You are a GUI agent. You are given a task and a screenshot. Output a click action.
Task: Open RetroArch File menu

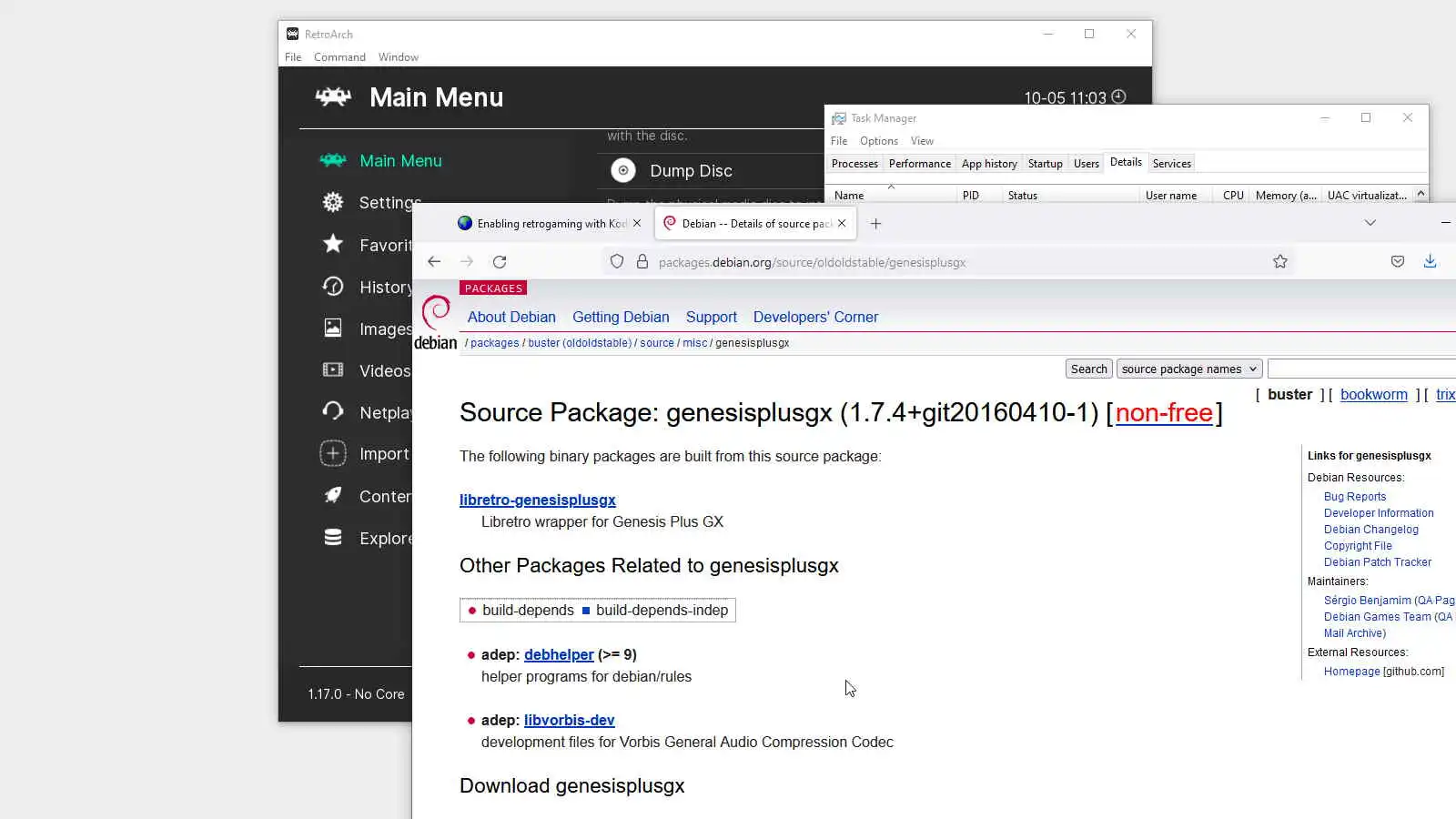[293, 57]
